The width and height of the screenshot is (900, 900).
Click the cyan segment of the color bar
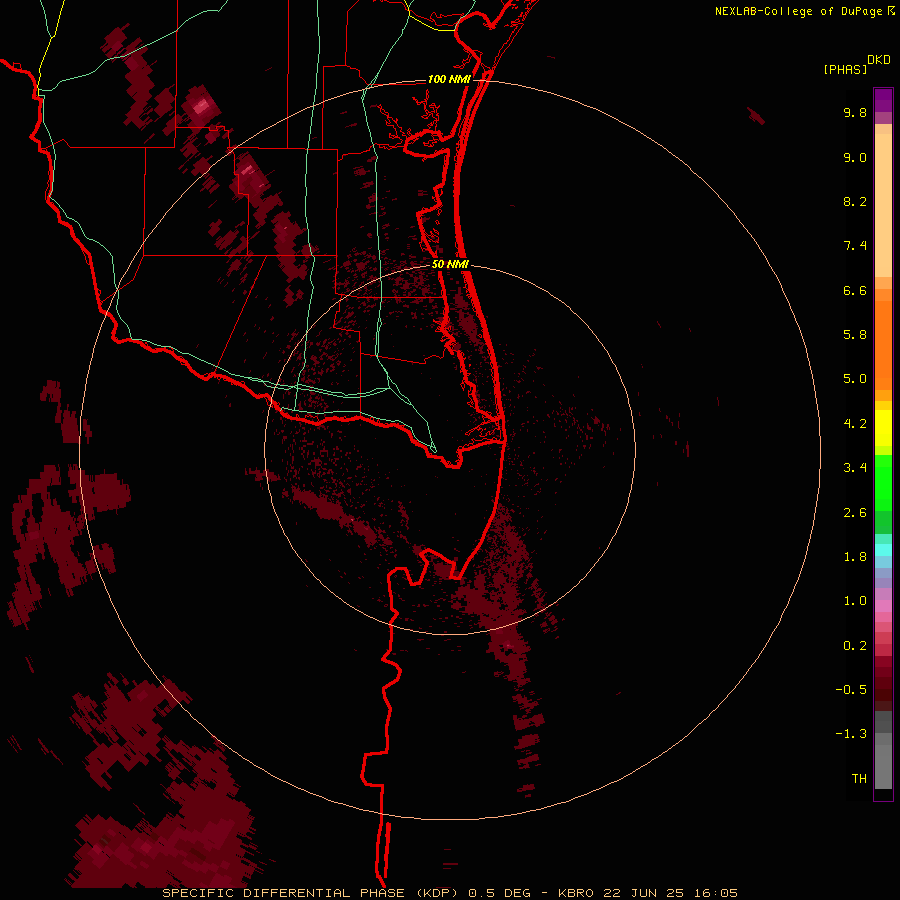tap(883, 550)
